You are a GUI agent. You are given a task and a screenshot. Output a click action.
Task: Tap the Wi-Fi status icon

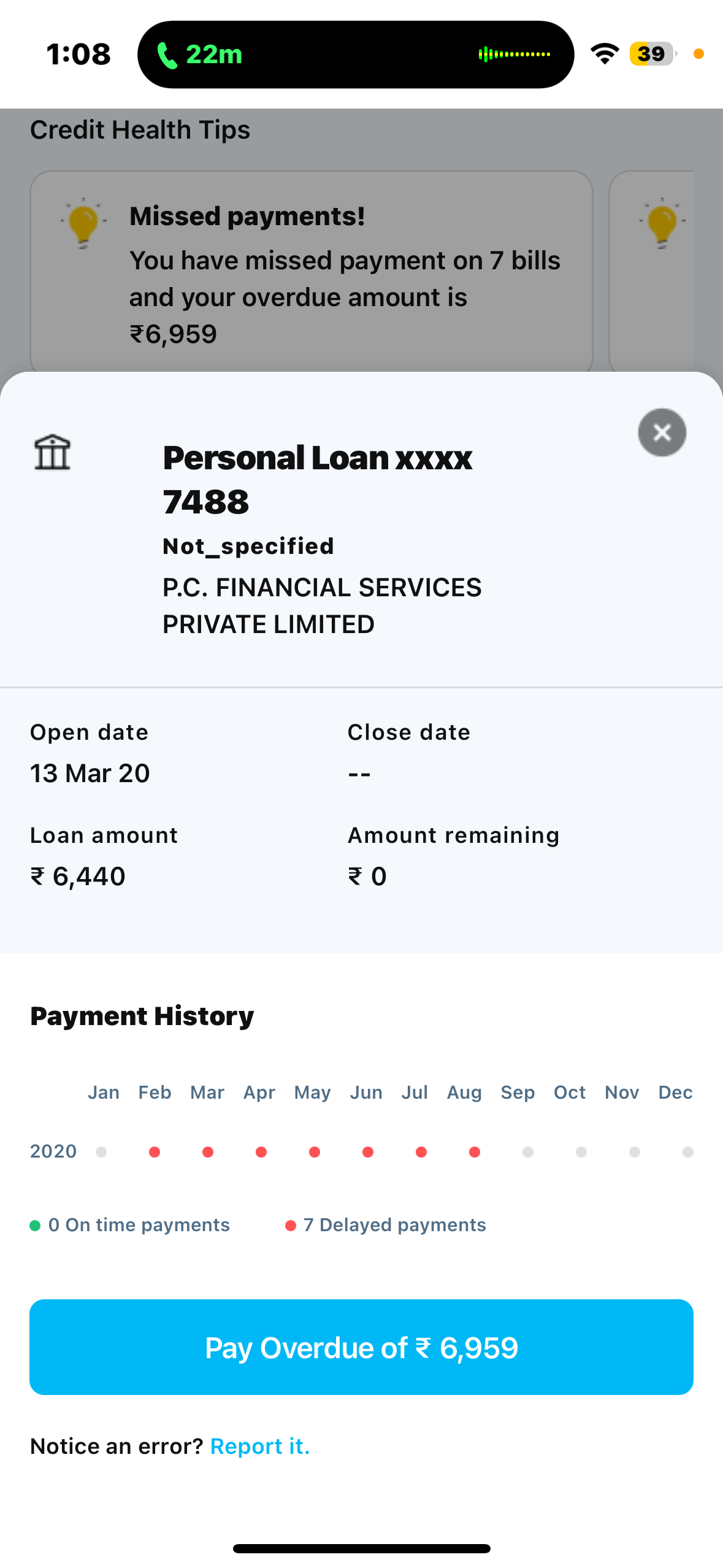(605, 54)
